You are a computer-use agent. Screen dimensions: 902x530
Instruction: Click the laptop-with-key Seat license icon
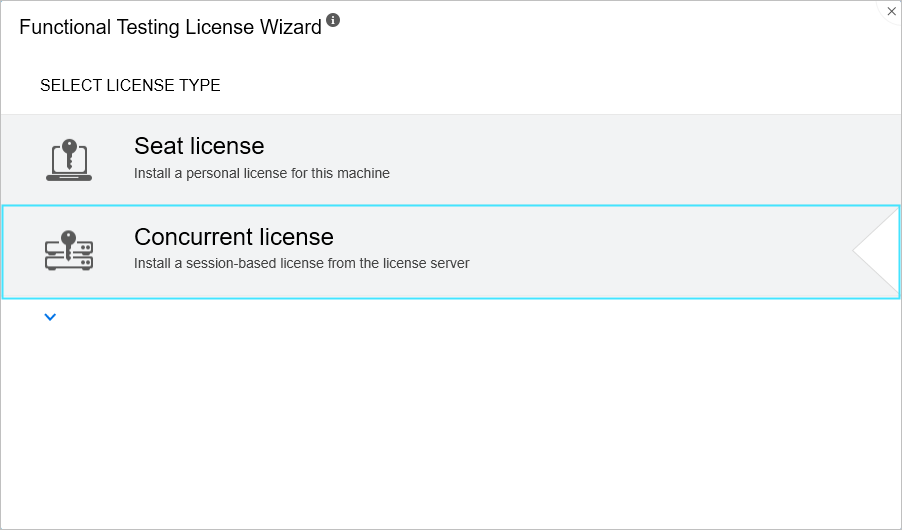(69, 160)
